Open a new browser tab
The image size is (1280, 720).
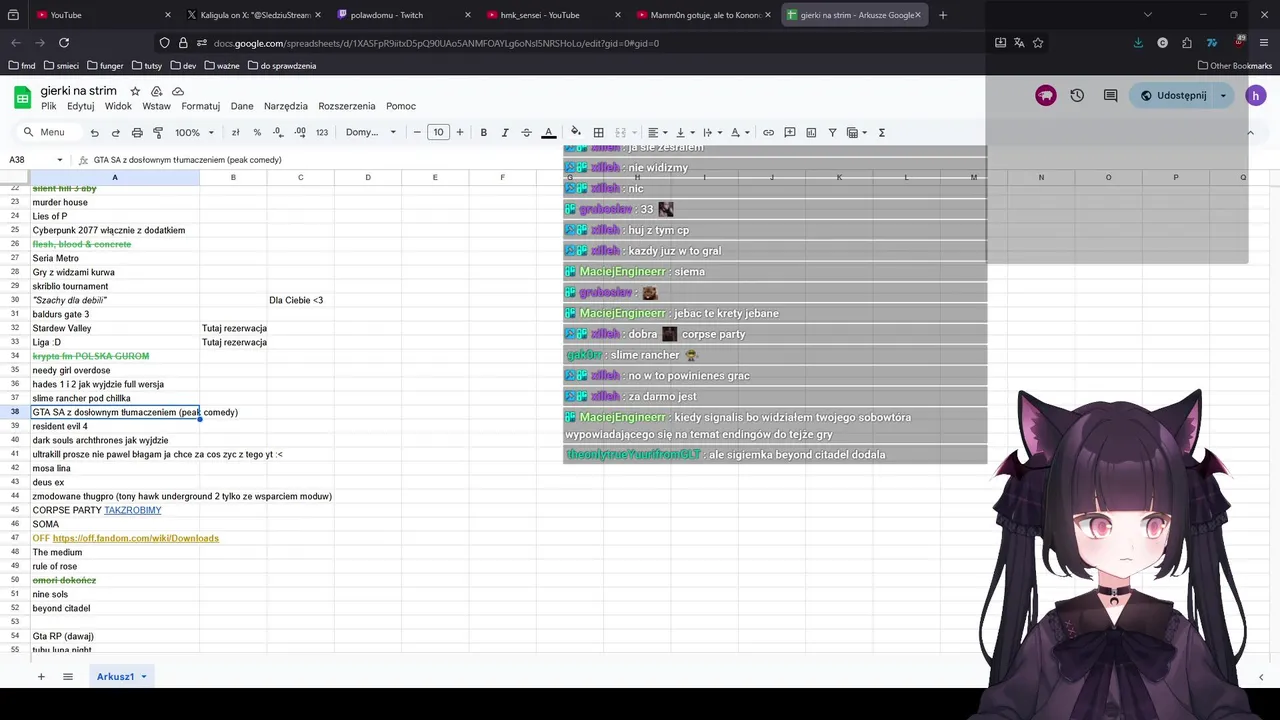pyautogui.click(x=943, y=15)
